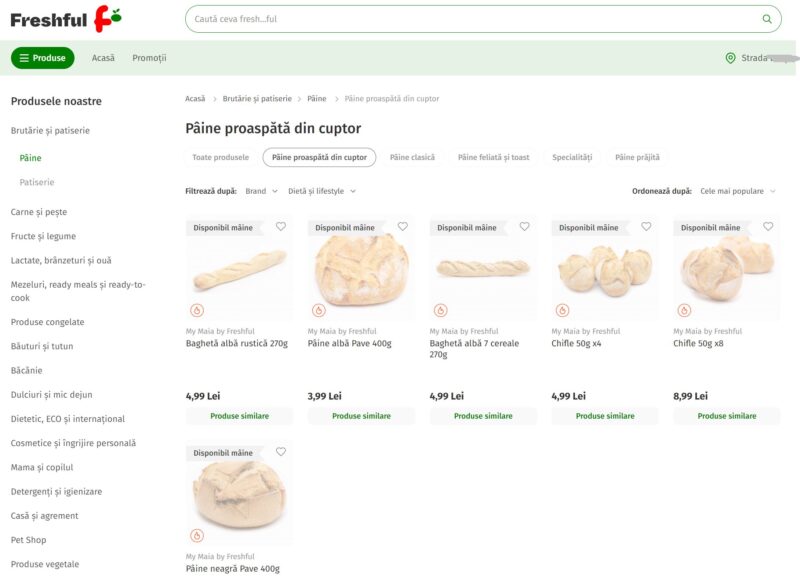Image resolution: width=800 pixels, height=576 pixels.
Task: Click the delivery location pin icon
Action: coord(730,58)
